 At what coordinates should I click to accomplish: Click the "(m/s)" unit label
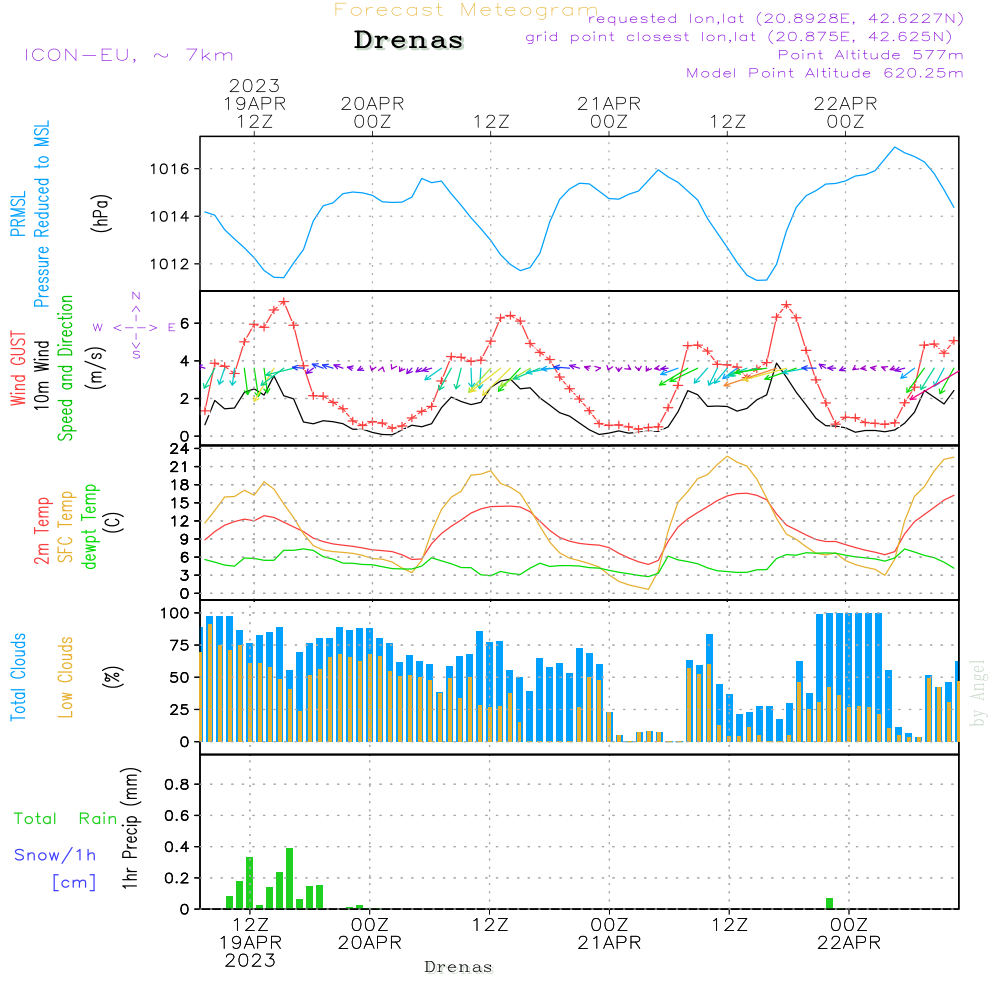click(x=96, y=368)
